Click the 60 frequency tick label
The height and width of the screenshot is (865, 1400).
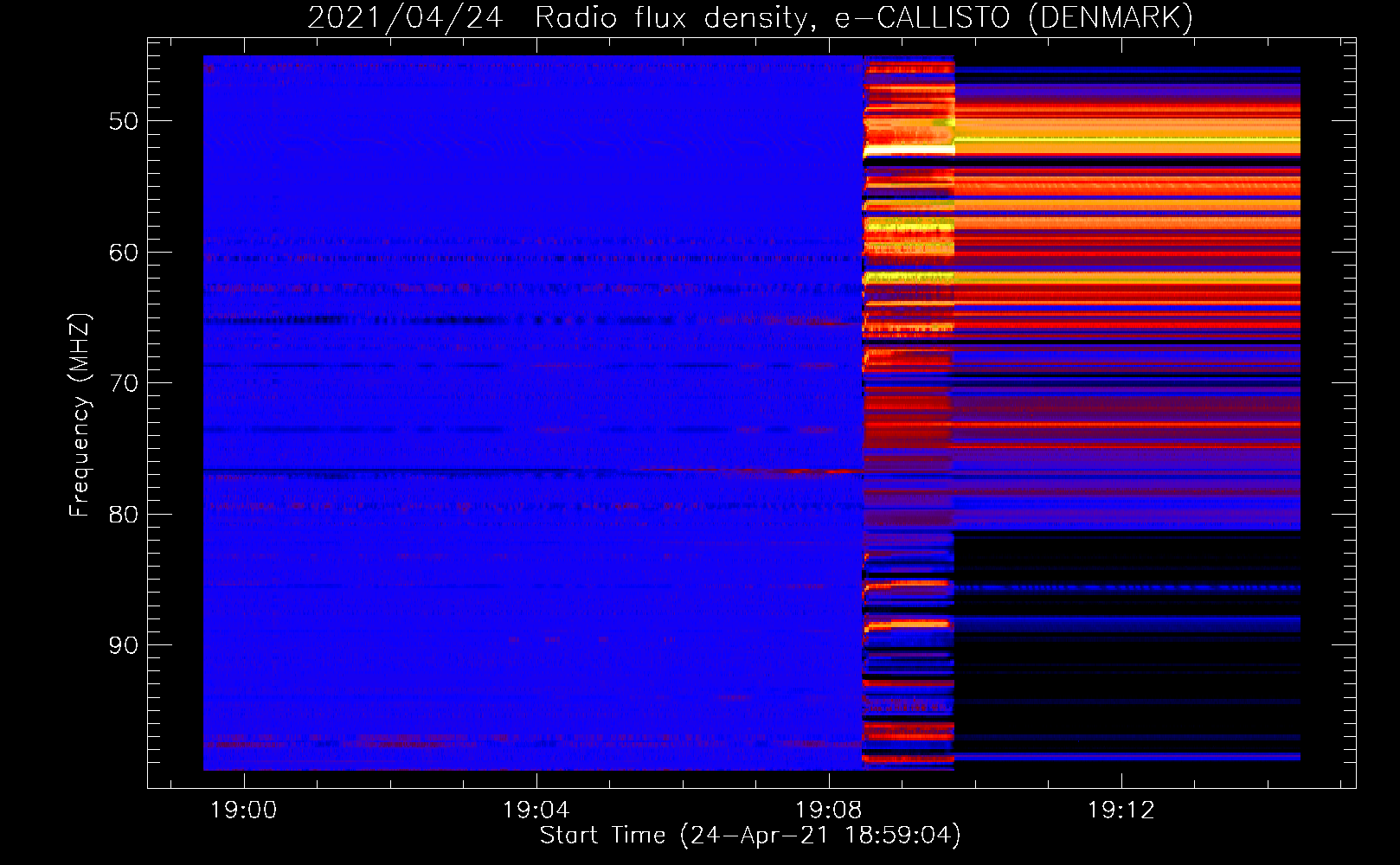[124, 253]
